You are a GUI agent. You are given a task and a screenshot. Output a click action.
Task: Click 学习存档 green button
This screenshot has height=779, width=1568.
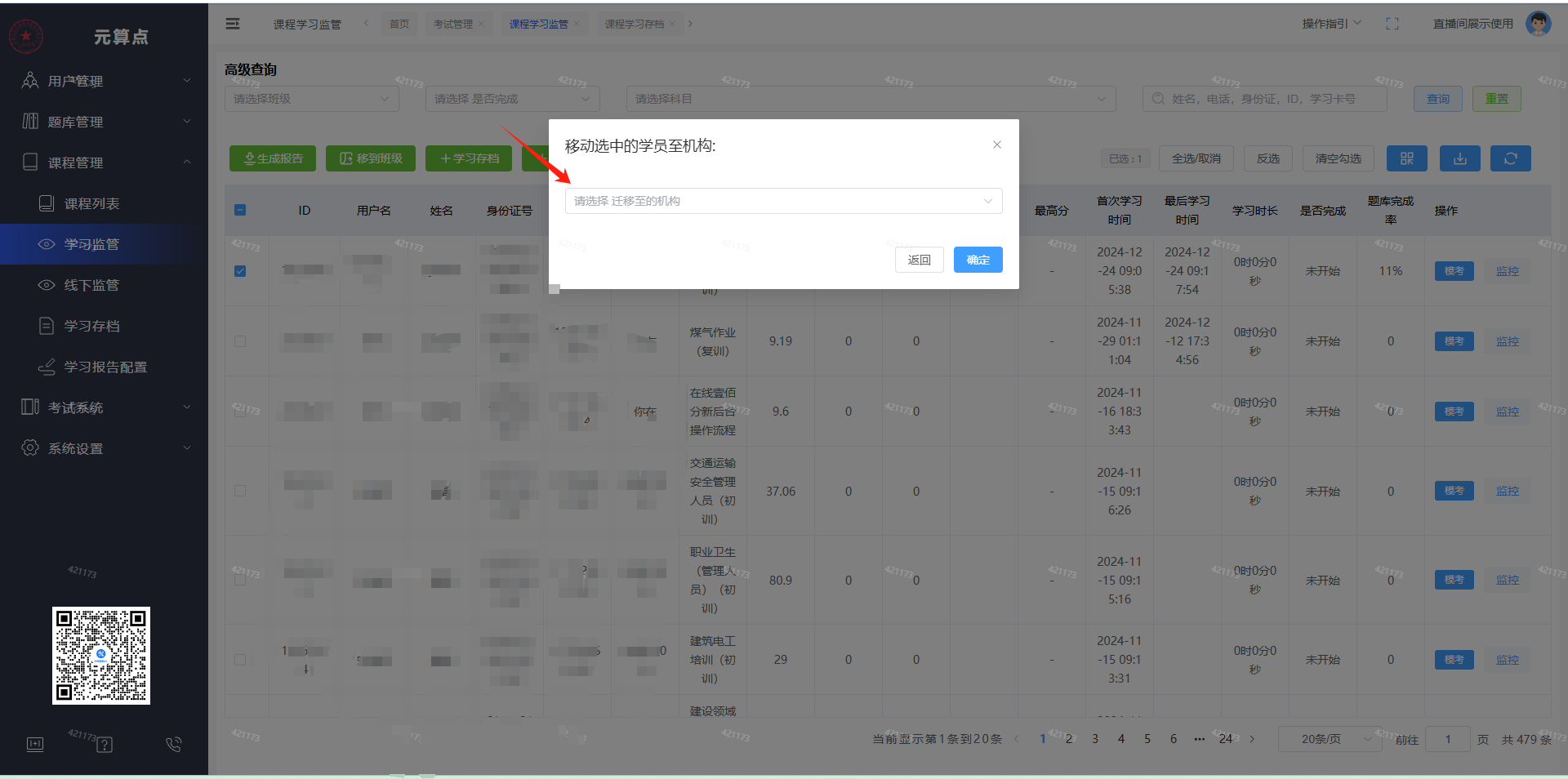469,158
